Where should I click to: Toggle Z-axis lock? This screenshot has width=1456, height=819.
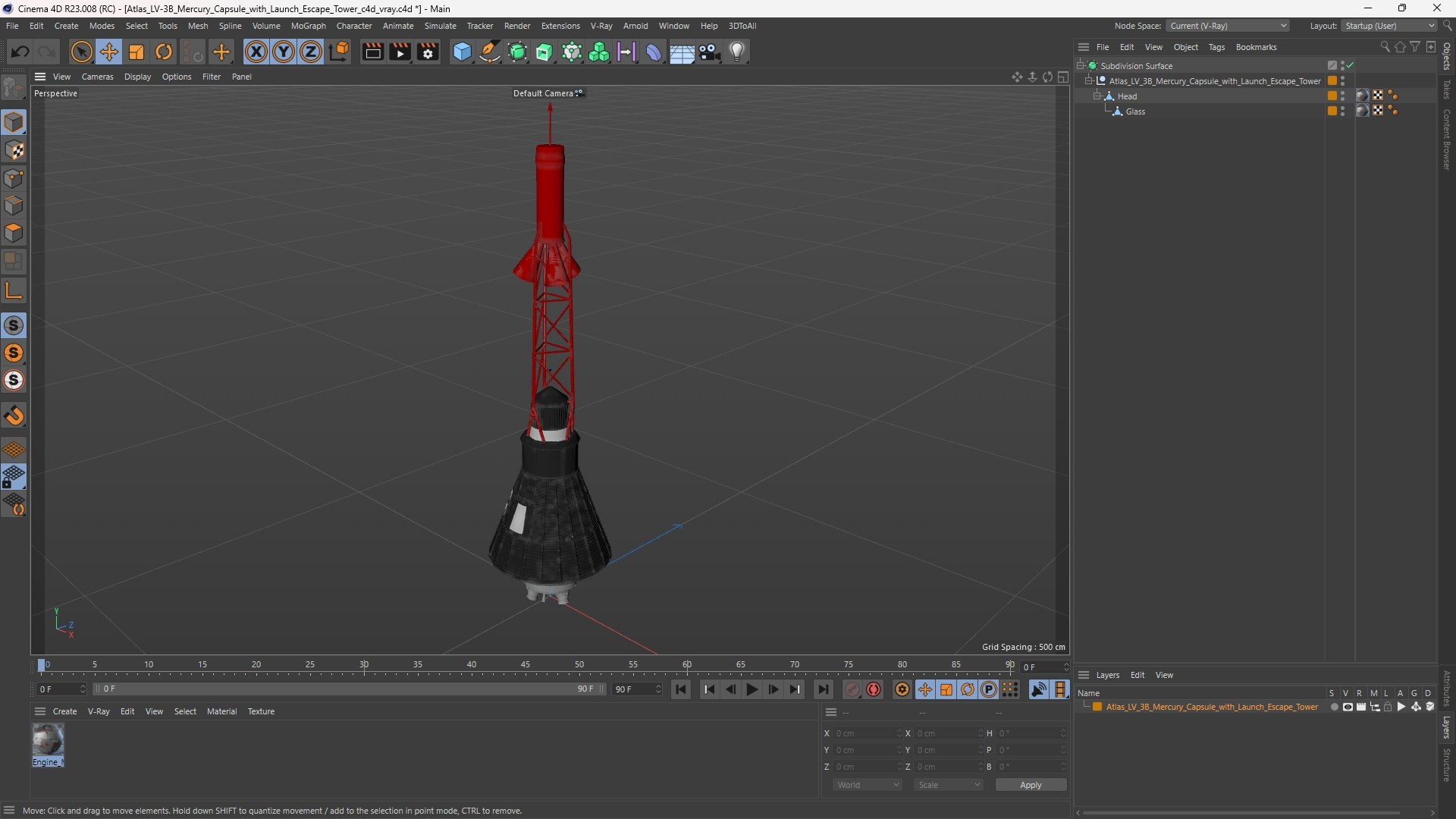coord(311,52)
